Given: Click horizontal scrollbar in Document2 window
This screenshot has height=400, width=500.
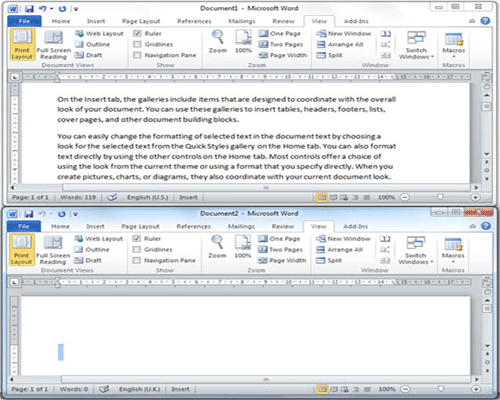Looking at the screenshot, I should click(266, 379).
